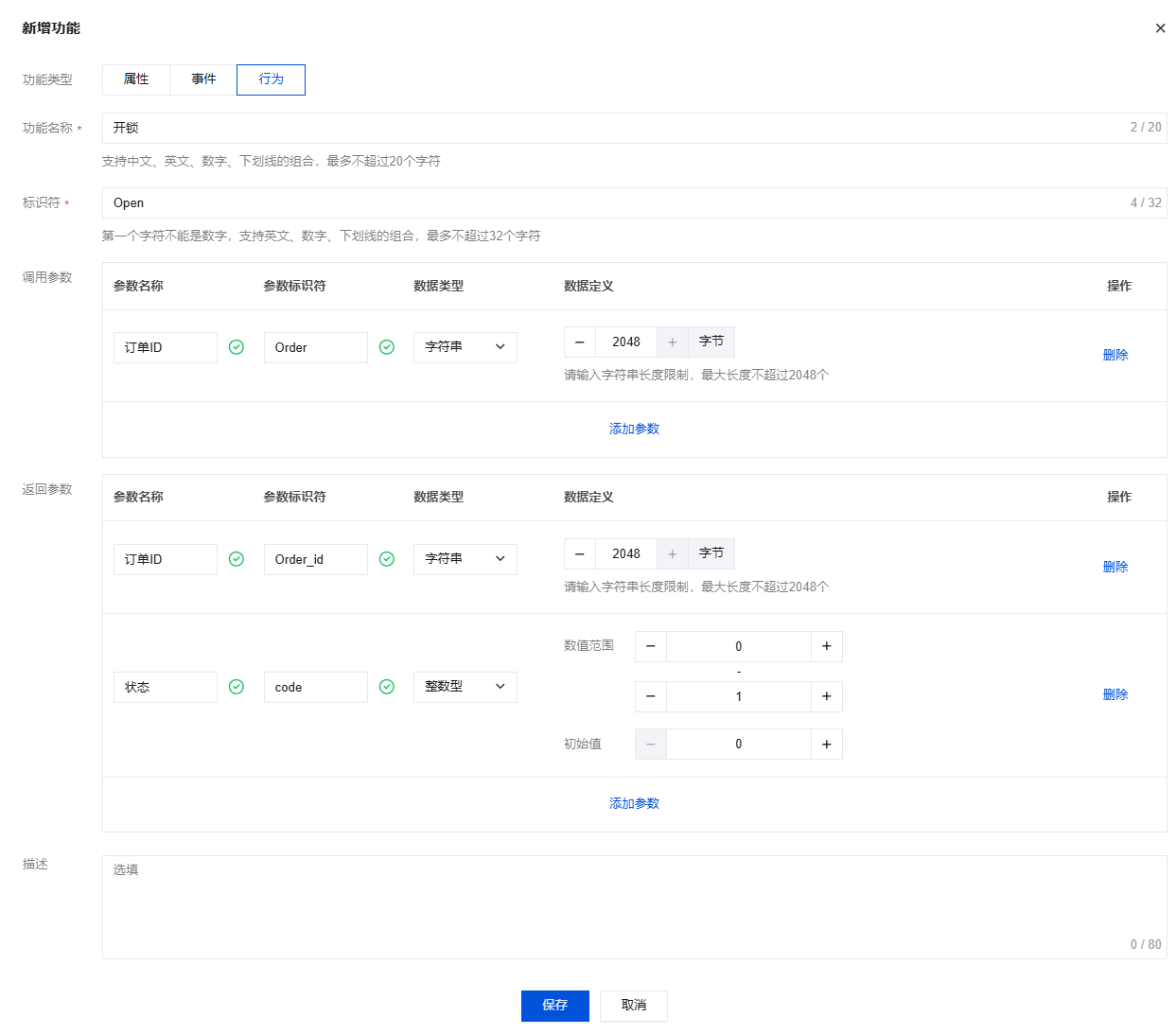The width and height of the screenshot is (1176, 1034).
Task: Click 添加参数 under 调用参数 table
Action: click(634, 429)
